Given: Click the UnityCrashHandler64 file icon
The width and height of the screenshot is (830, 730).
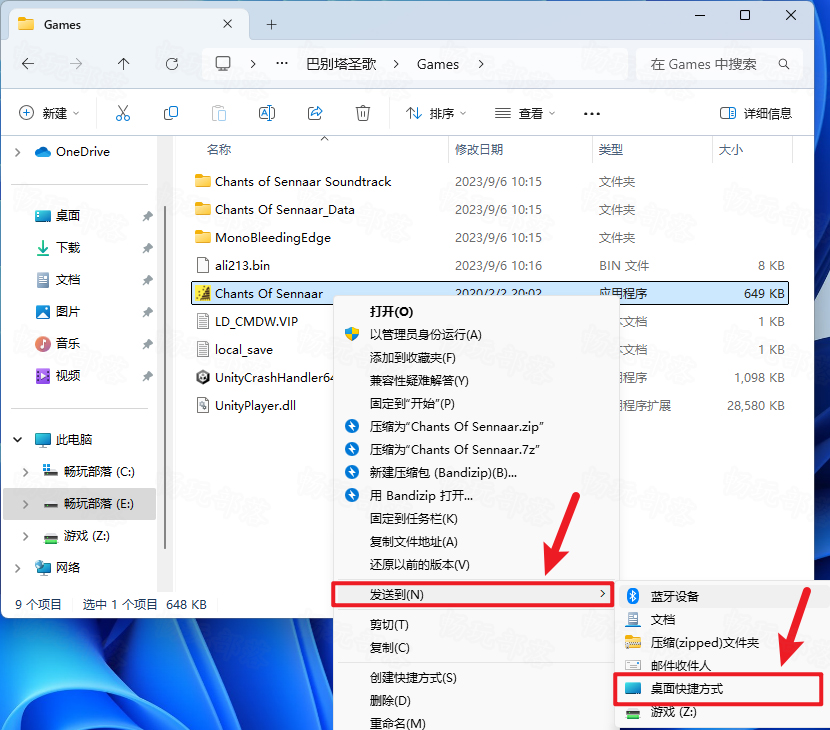Looking at the screenshot, I should 203,377.
